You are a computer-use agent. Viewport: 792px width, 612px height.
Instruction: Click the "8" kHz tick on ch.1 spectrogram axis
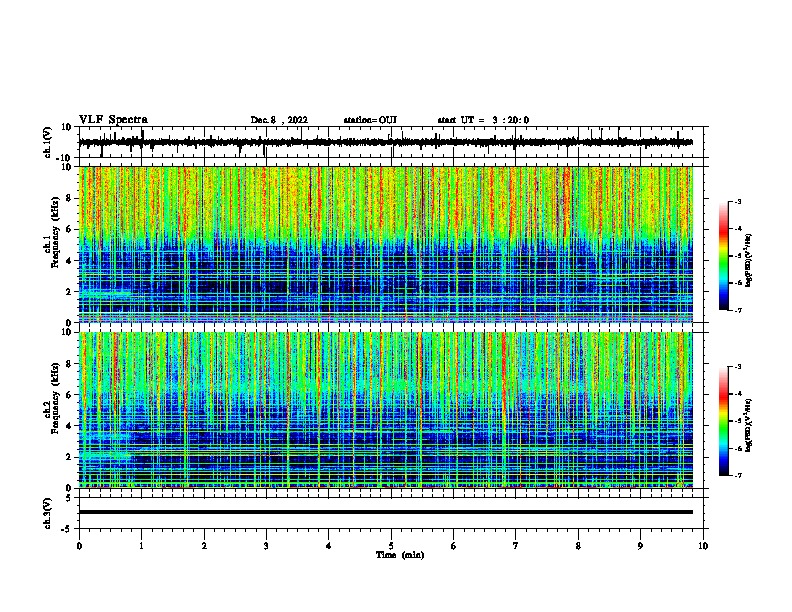(x=71, y=198)
